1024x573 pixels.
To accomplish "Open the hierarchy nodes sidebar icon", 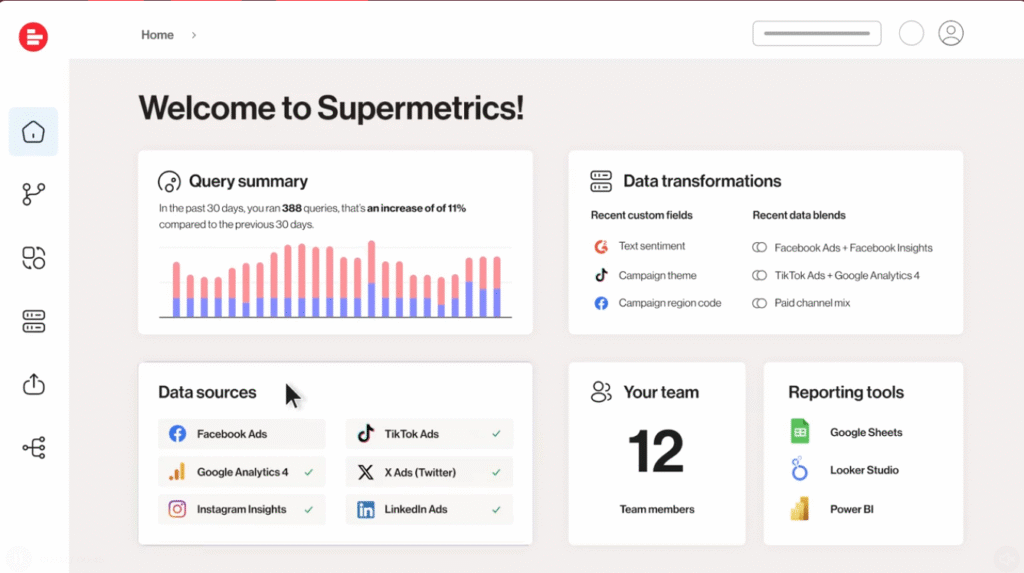I will (33, 448).
